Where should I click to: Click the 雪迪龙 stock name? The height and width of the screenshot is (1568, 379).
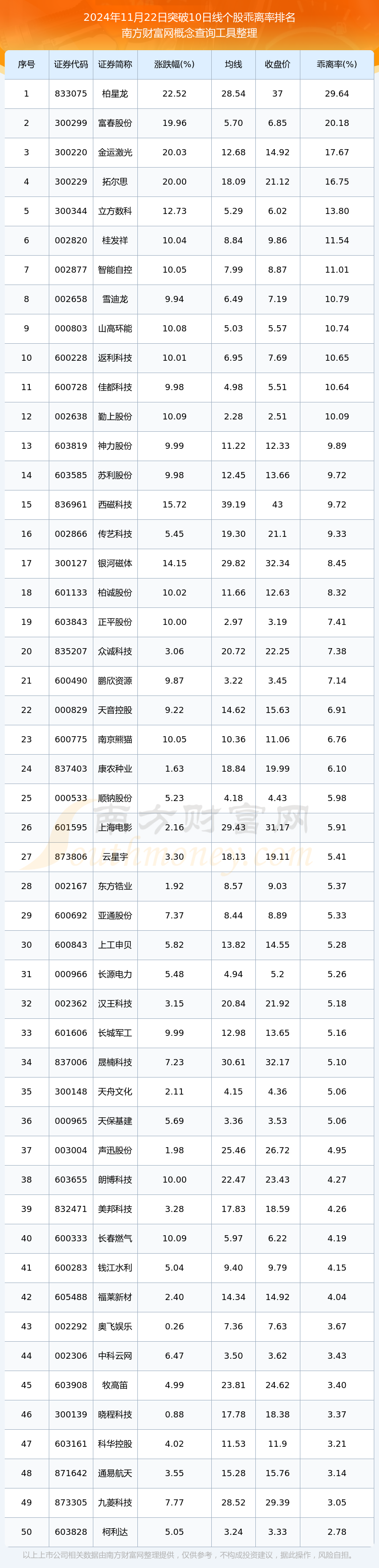[115, 299]
